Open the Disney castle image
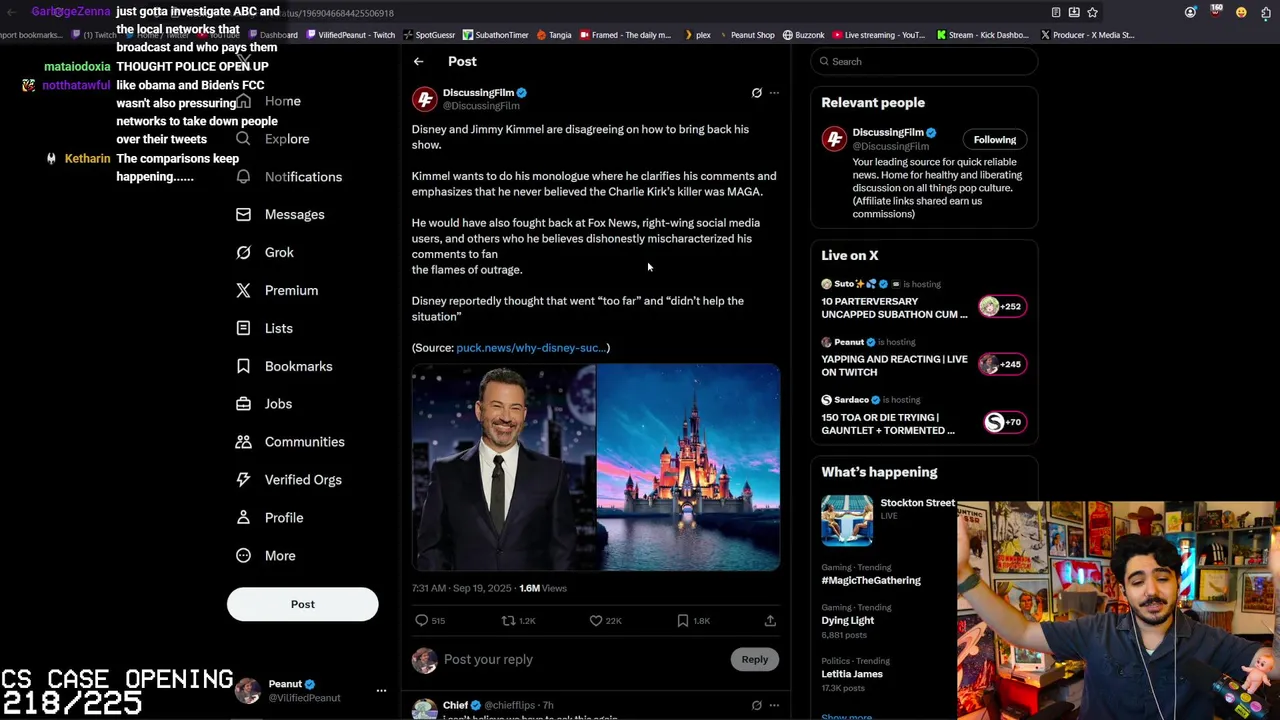1280x720 pixels. [x=688, y=468]
